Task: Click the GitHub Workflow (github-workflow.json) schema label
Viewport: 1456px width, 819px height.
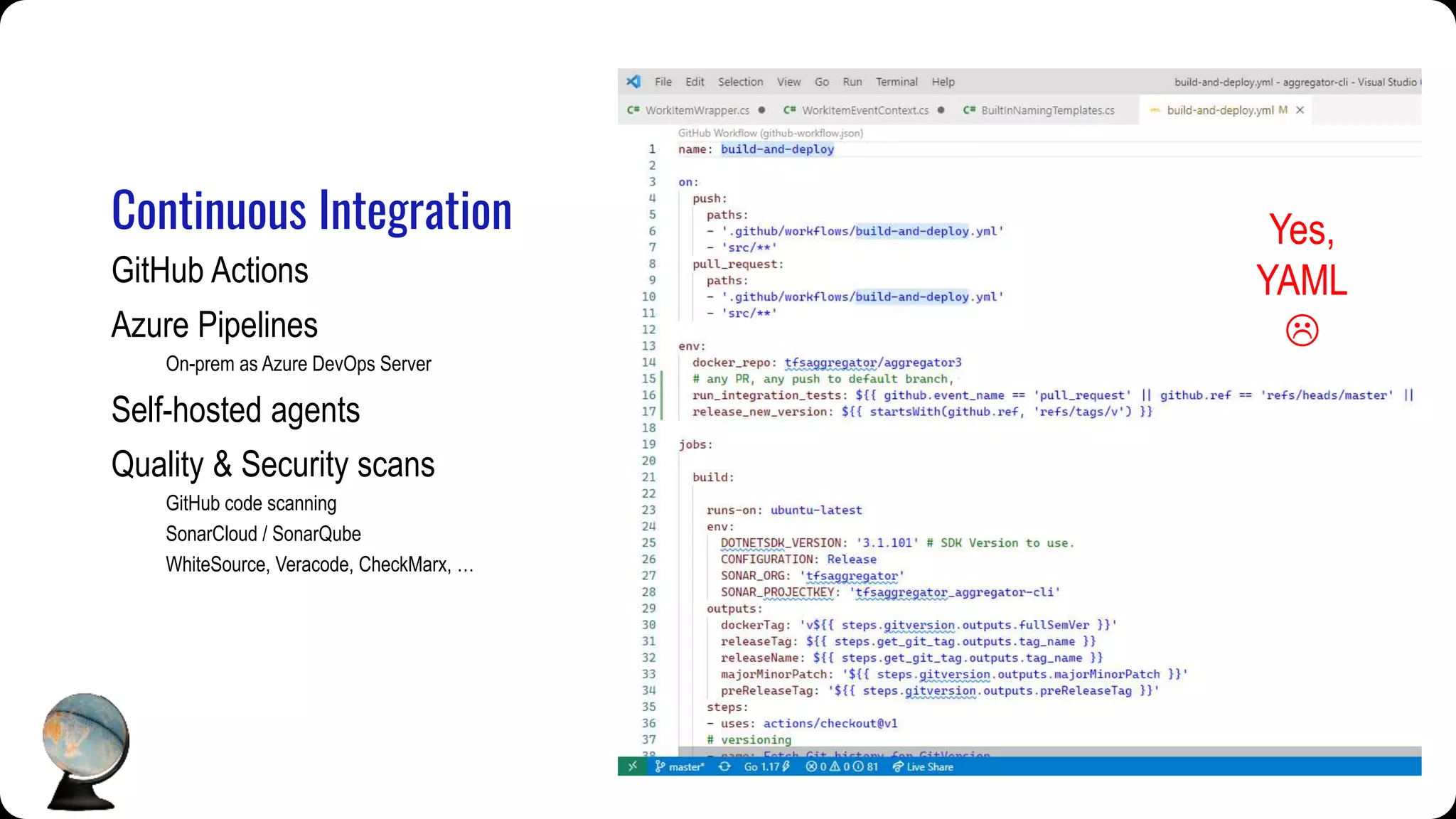Action: (x=771, y=133)
